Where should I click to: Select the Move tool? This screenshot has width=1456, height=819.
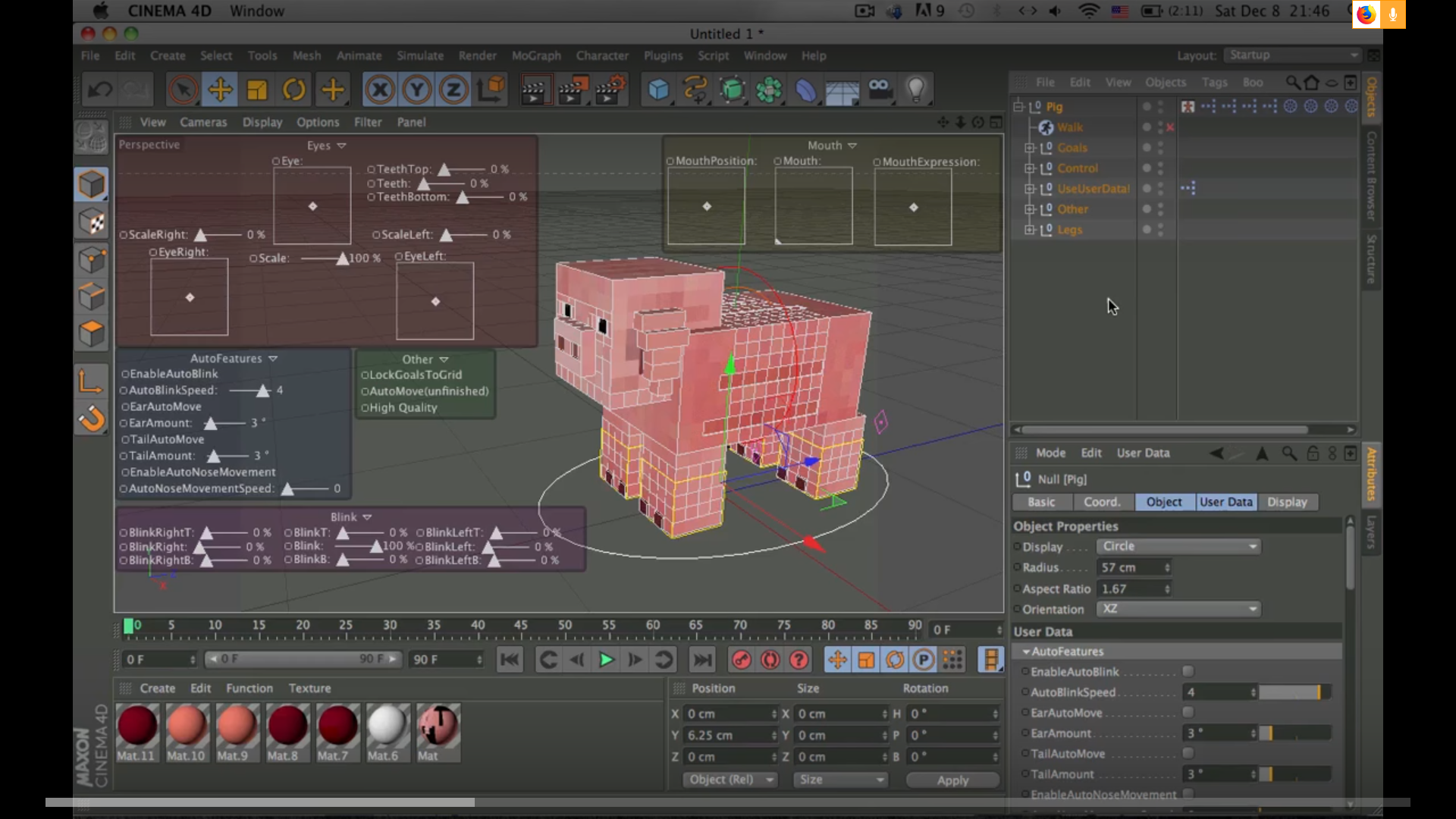[x=220, y=90]
